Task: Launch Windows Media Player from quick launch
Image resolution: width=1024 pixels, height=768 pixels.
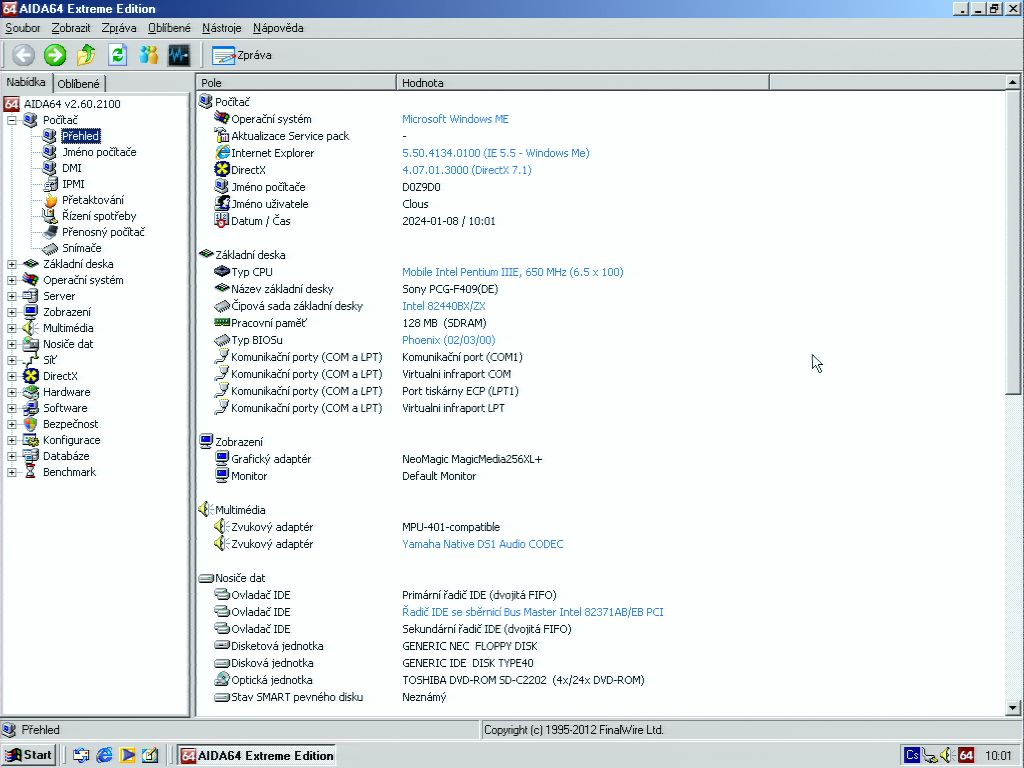Action: click(127, 756)
